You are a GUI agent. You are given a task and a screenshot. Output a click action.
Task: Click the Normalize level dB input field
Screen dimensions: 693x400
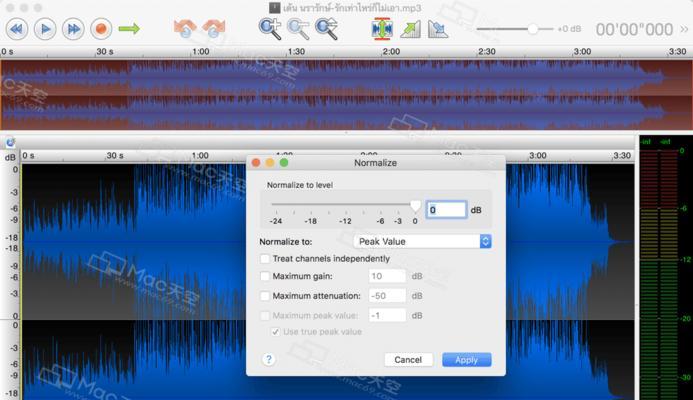446,210
